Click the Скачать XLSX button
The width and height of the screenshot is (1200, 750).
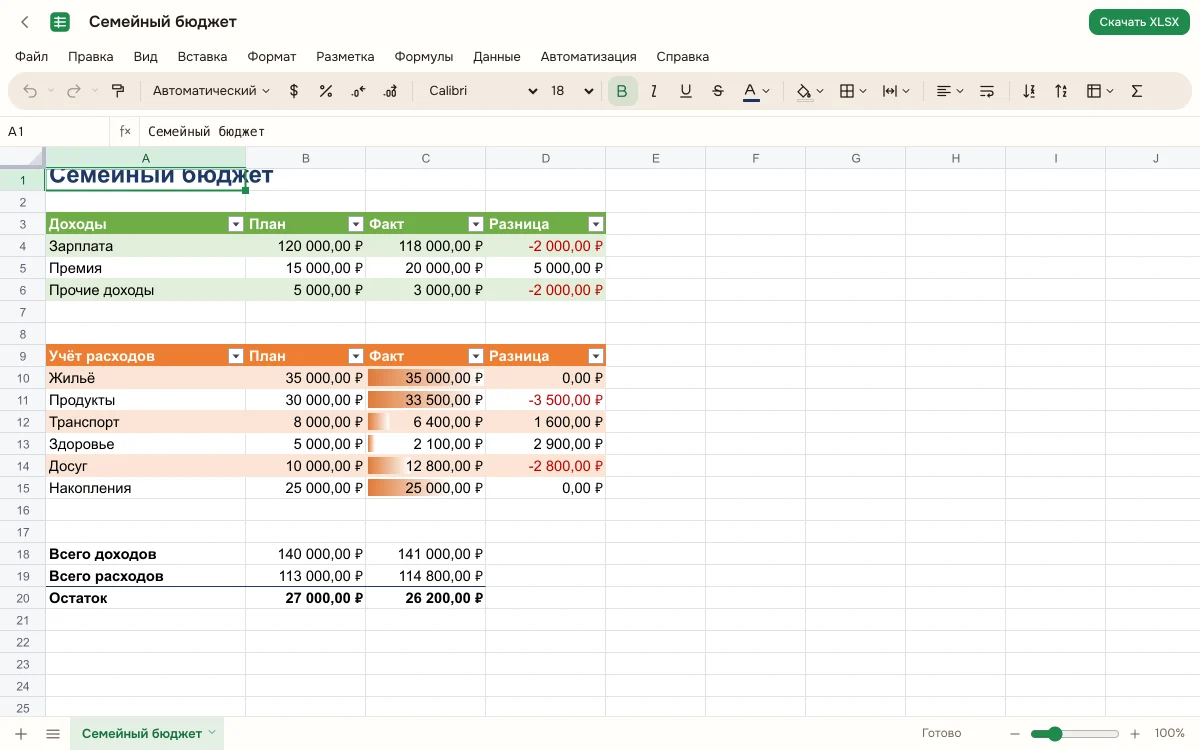click(1139, 22)
